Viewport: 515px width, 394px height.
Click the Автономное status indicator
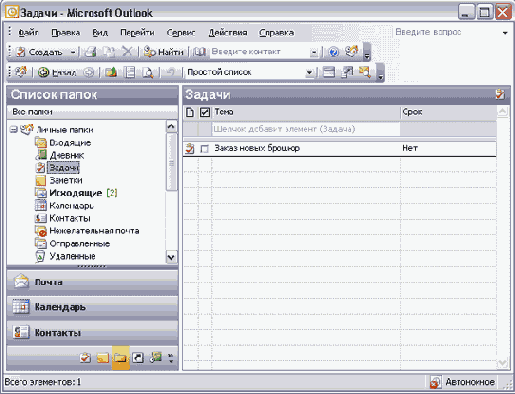463,382
